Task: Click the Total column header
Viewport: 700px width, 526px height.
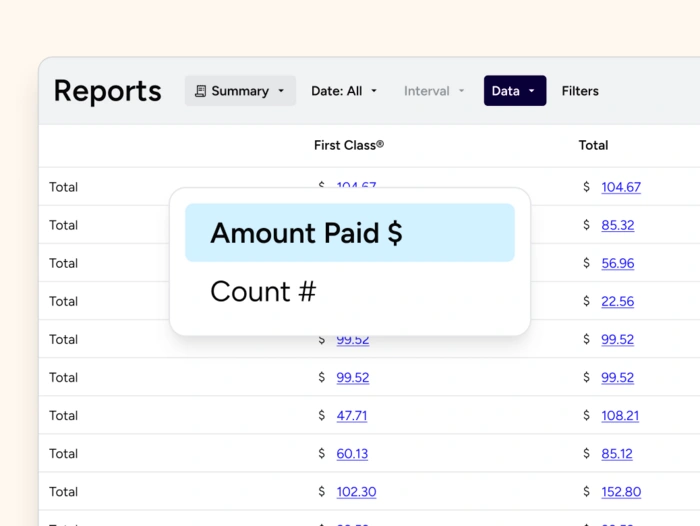Action: [x=593, y=145]
